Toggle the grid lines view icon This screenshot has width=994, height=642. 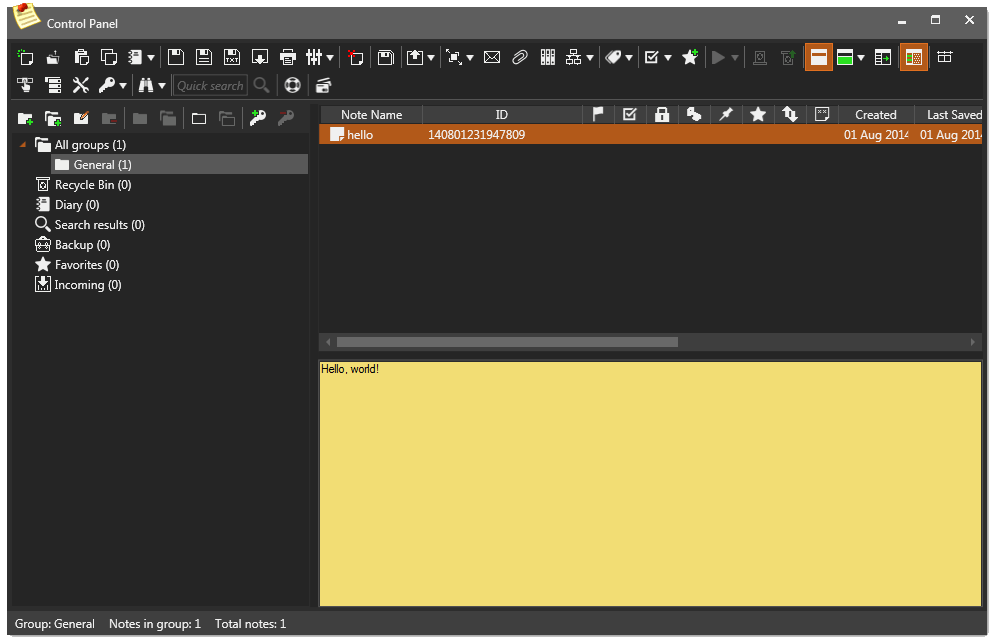[x=945, y=57]
